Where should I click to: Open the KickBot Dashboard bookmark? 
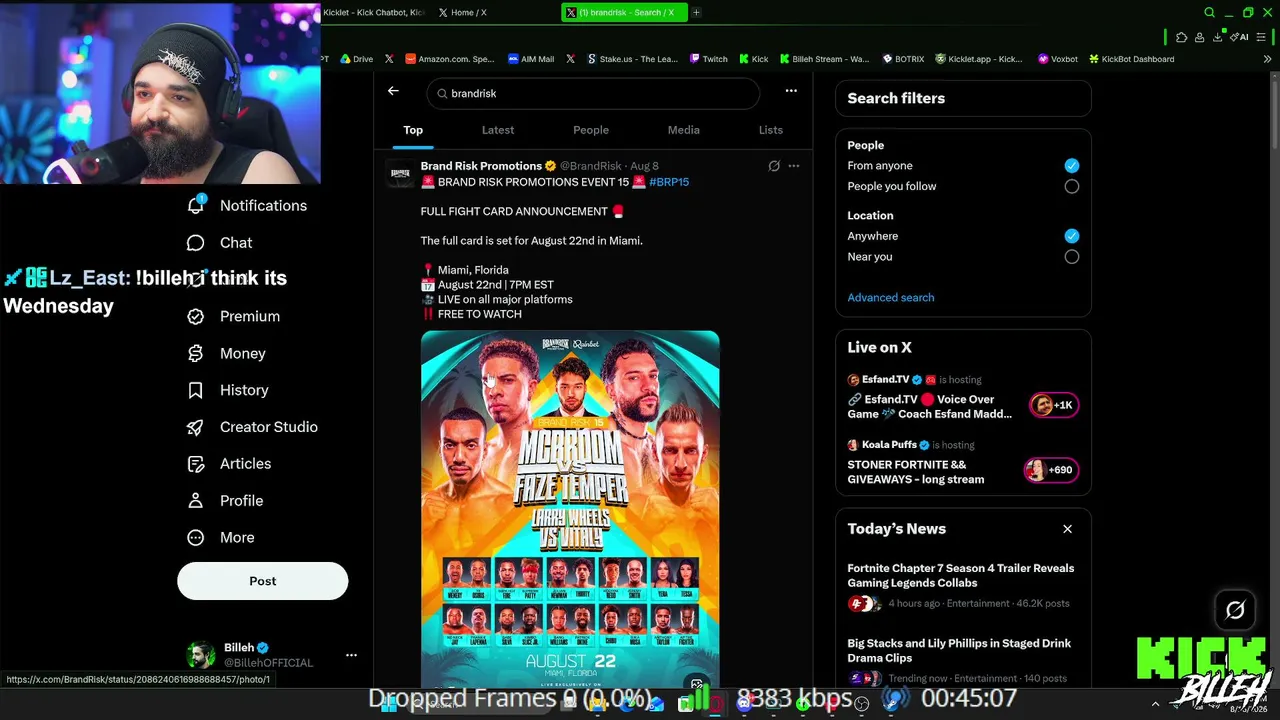pos(1131,59)
